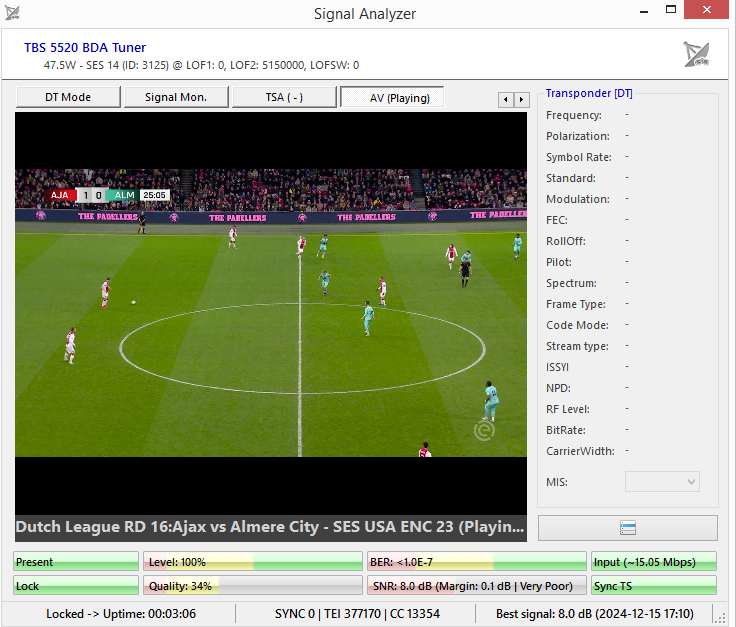736x627 pixels.
Task: Click the BER: <1.0E-7 bar
Action: [x=477, y=561]
